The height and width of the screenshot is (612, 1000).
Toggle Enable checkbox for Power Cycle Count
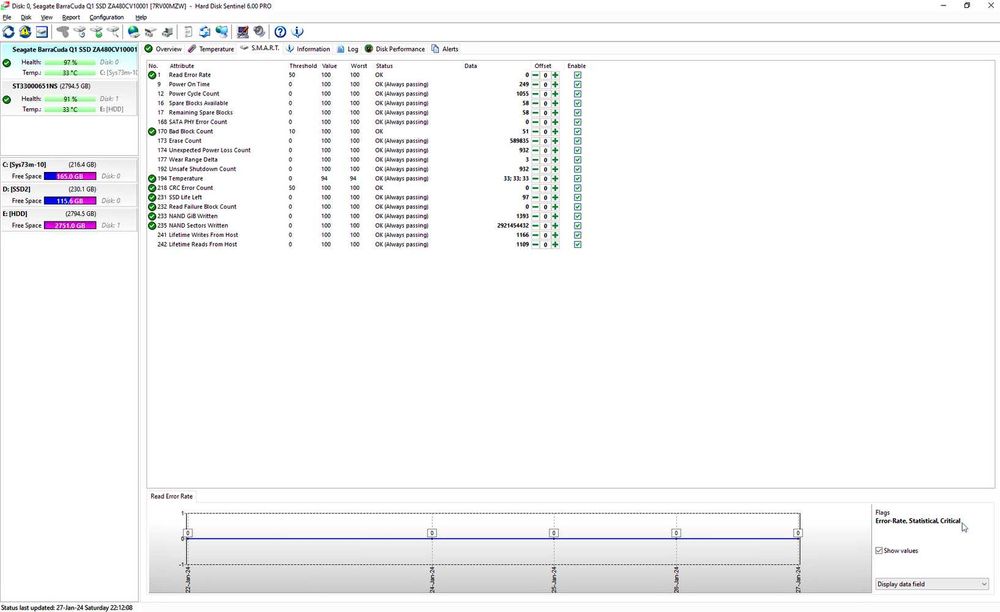(x=577, y=94)
